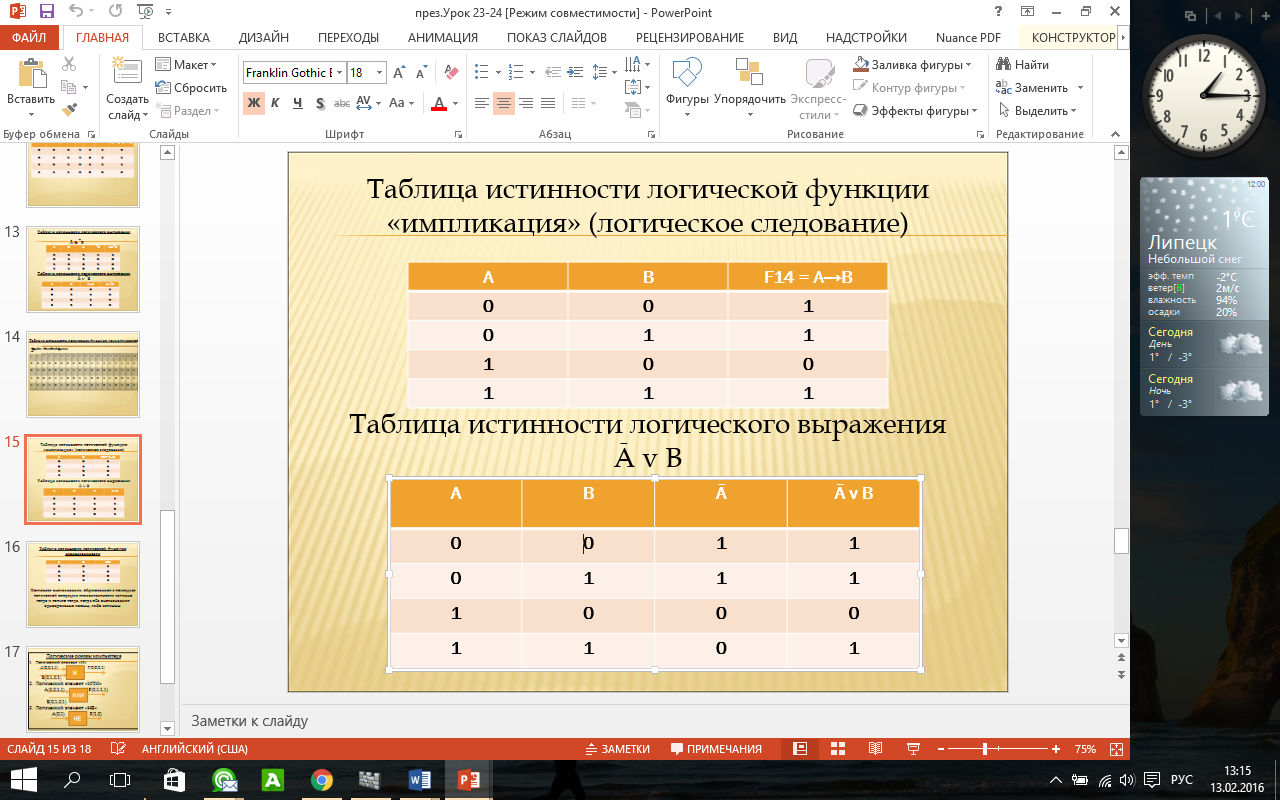Screen dimensions: 1280x800
Task: Toggle center text alignment
Action: (504, 102)
